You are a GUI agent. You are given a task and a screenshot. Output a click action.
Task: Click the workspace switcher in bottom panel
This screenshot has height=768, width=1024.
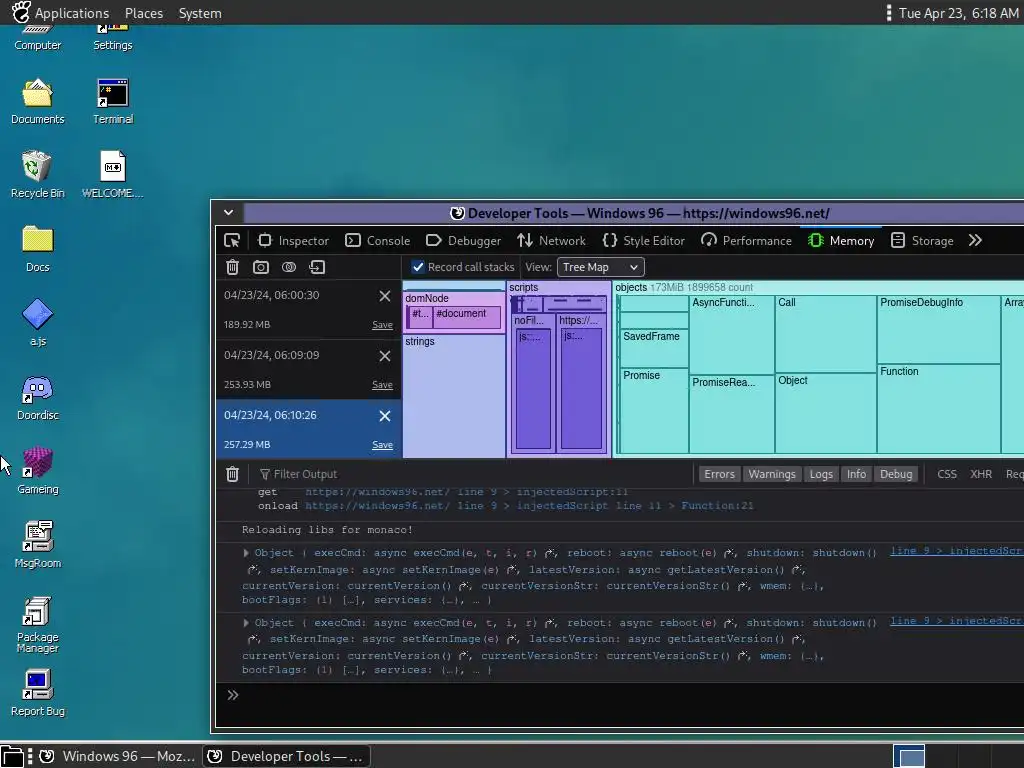908,756
